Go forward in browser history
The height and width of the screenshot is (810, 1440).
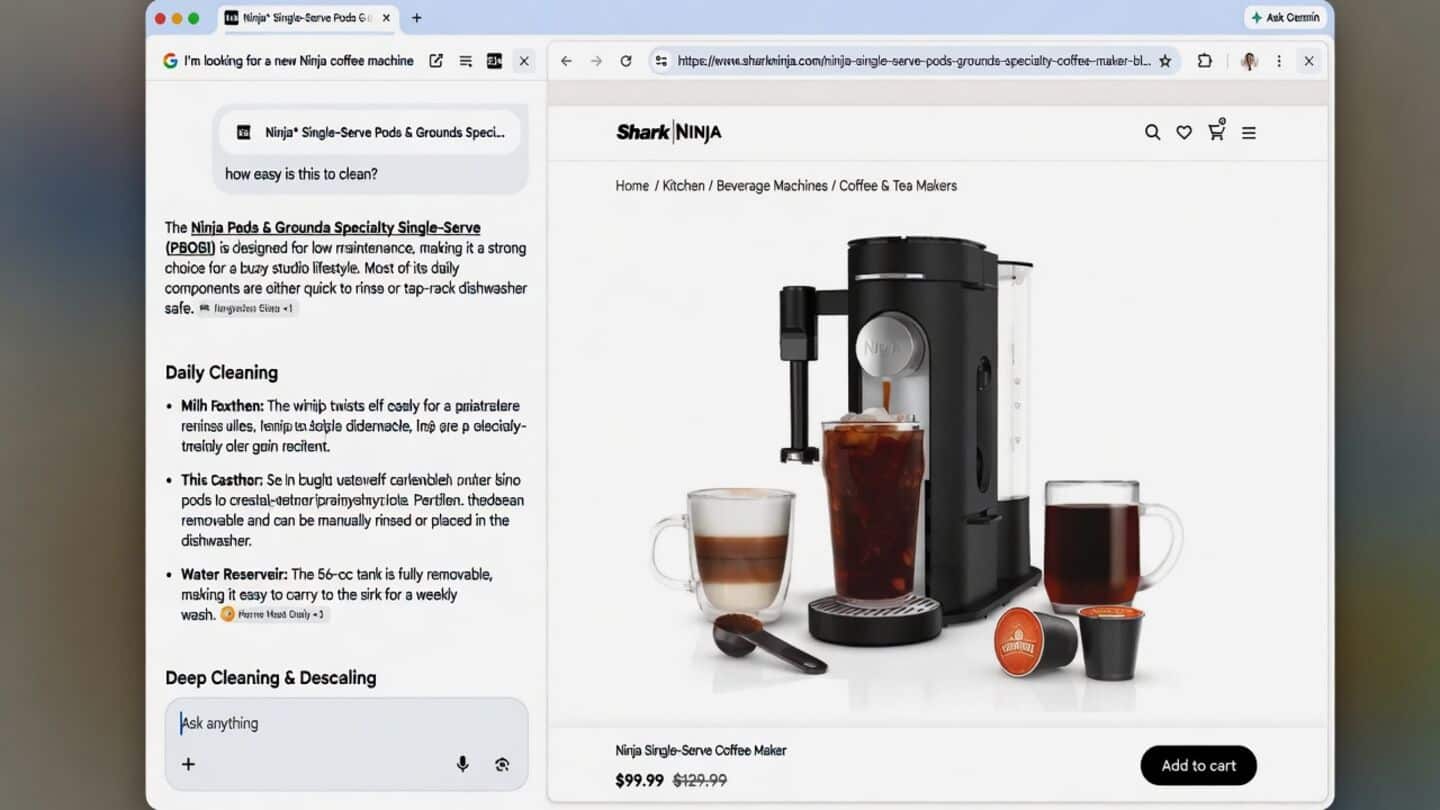596,61
